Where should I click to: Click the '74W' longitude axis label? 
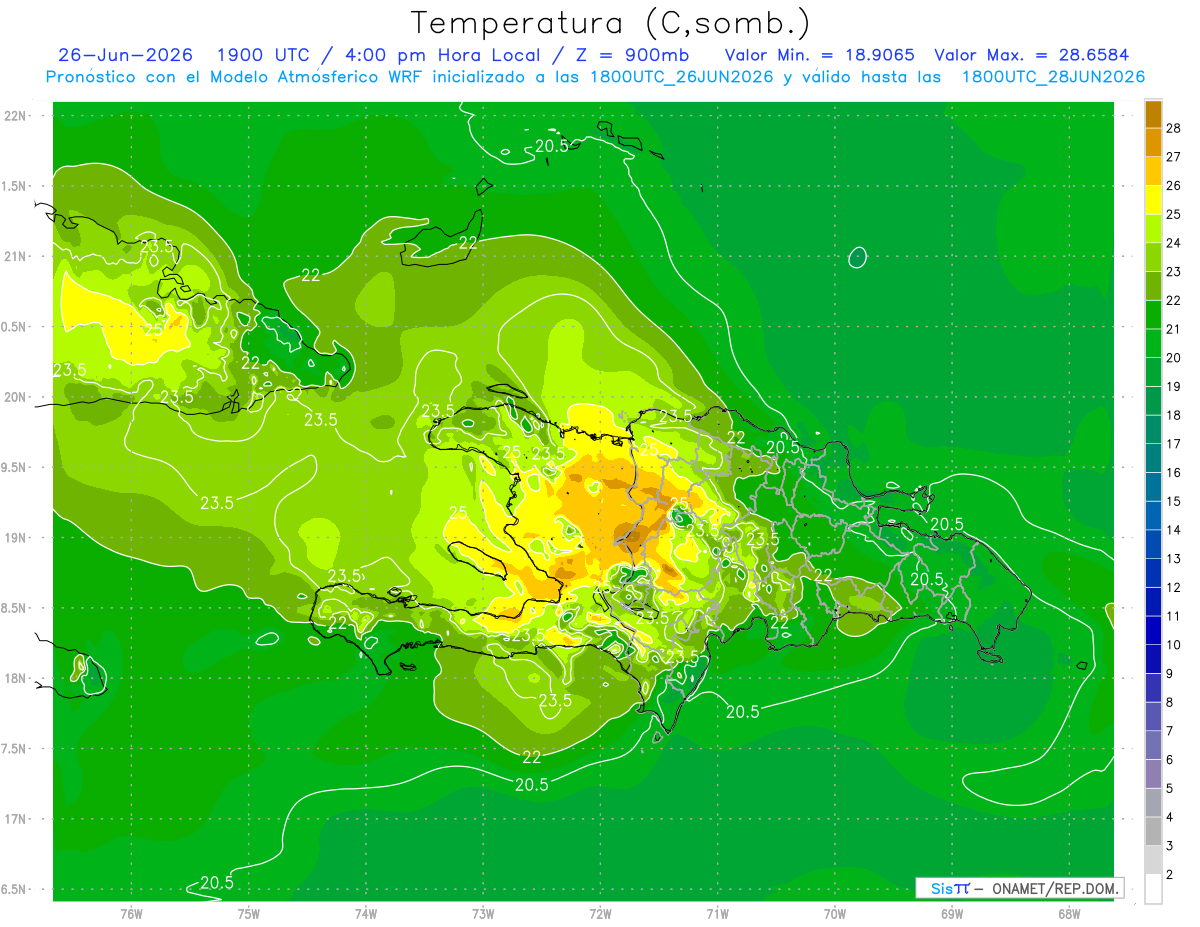[365, 913]
